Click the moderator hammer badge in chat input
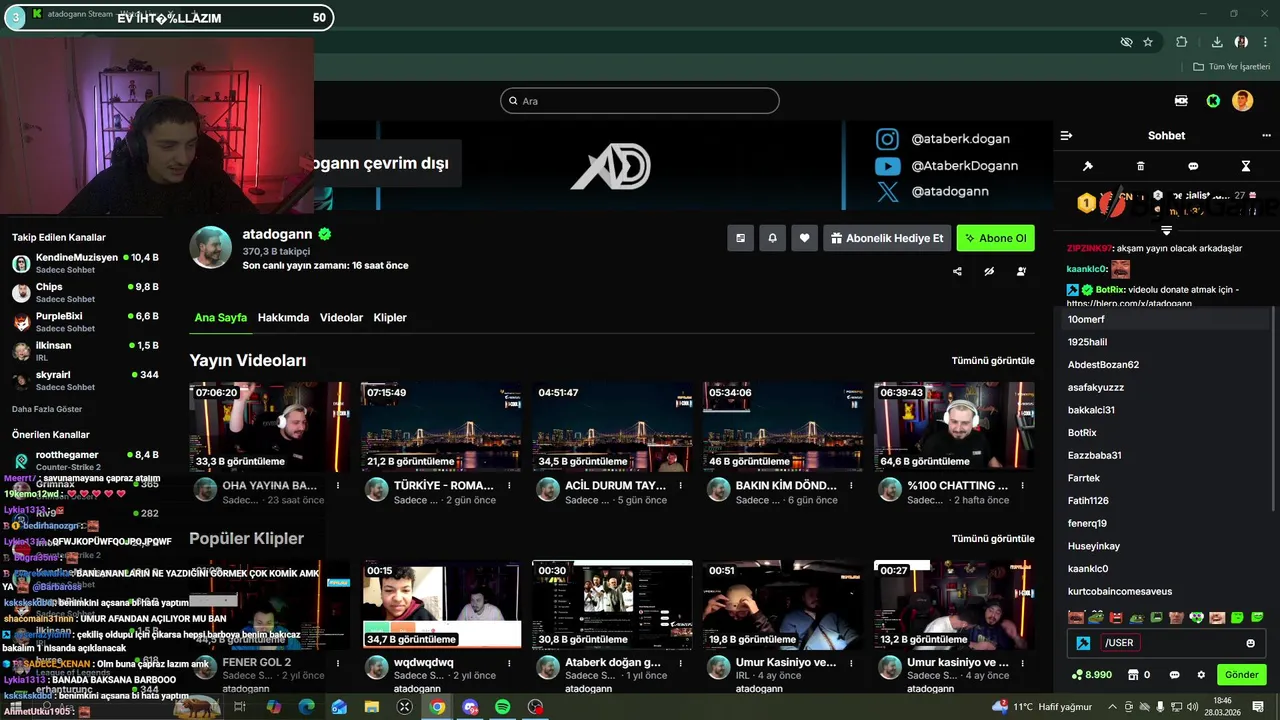Image resolution: width=1280 pixels, height=720 pixels. point(1083,643)
